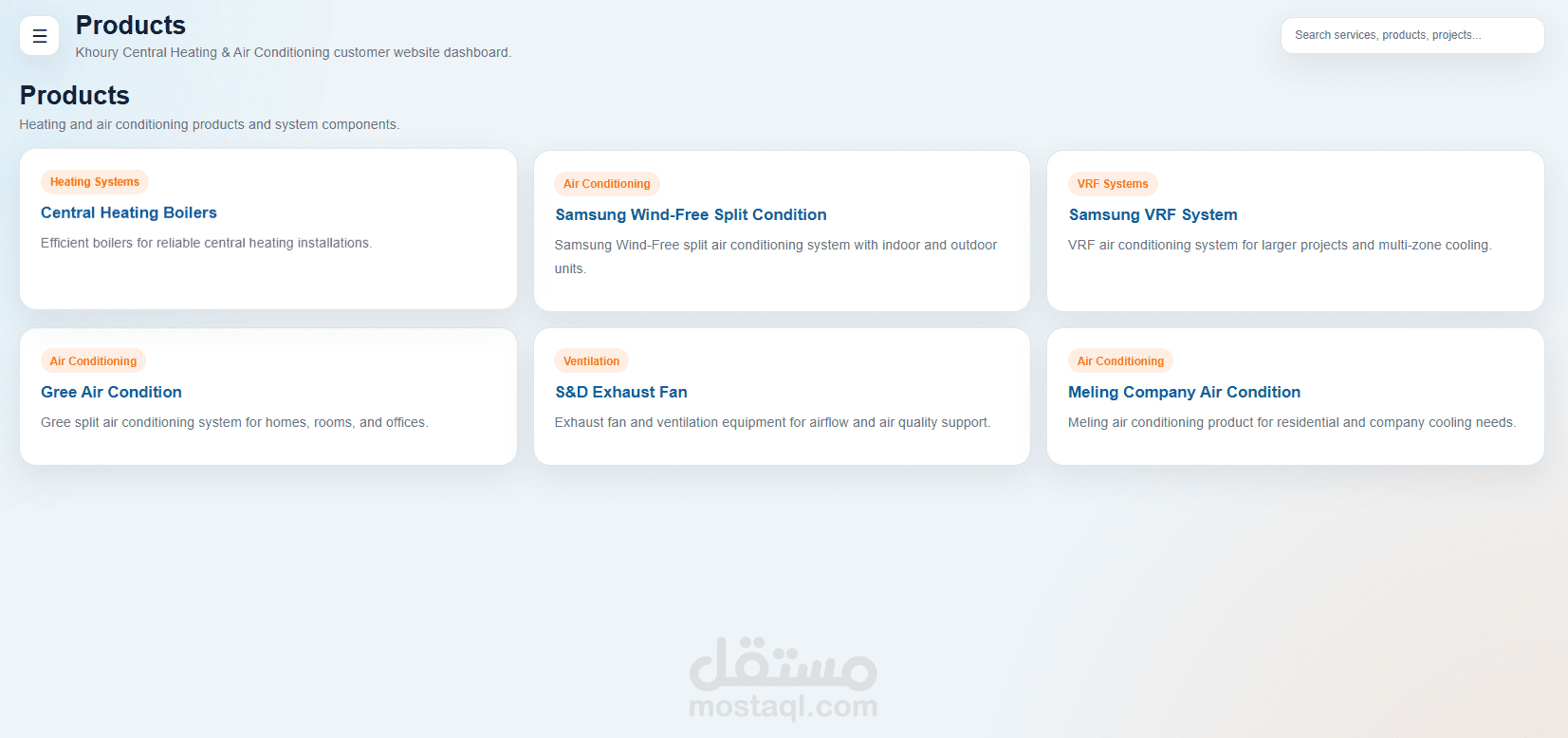1568x738 pixels.
Task: Click the 'Exhaust fan and ventilation equipment' description
Action: tap(772, 422)
